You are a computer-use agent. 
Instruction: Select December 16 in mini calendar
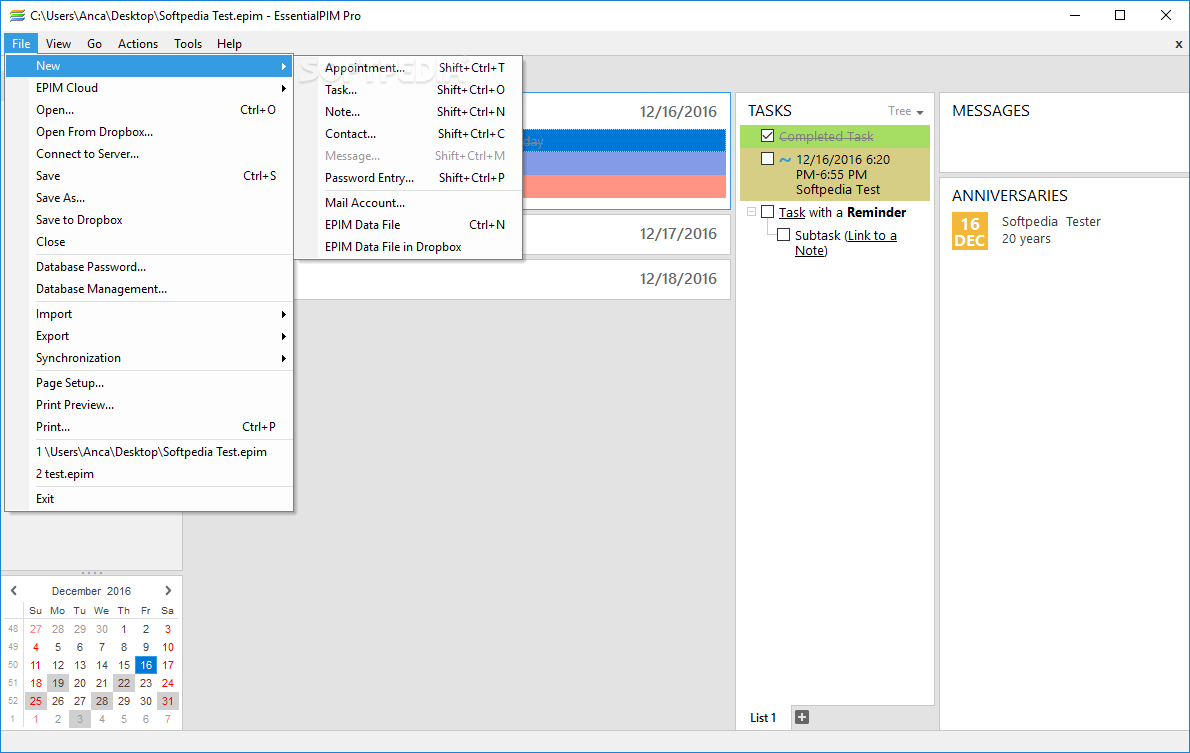tap(146, 665)
